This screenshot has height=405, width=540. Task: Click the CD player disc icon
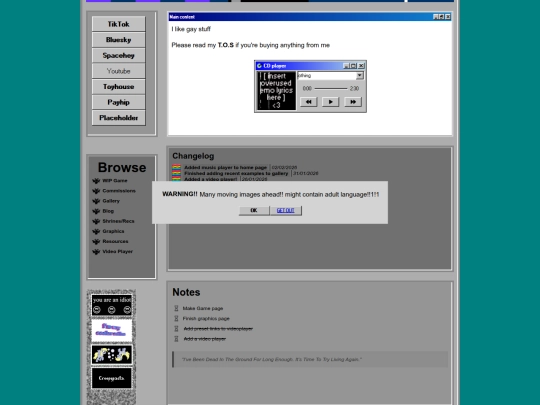259,66
